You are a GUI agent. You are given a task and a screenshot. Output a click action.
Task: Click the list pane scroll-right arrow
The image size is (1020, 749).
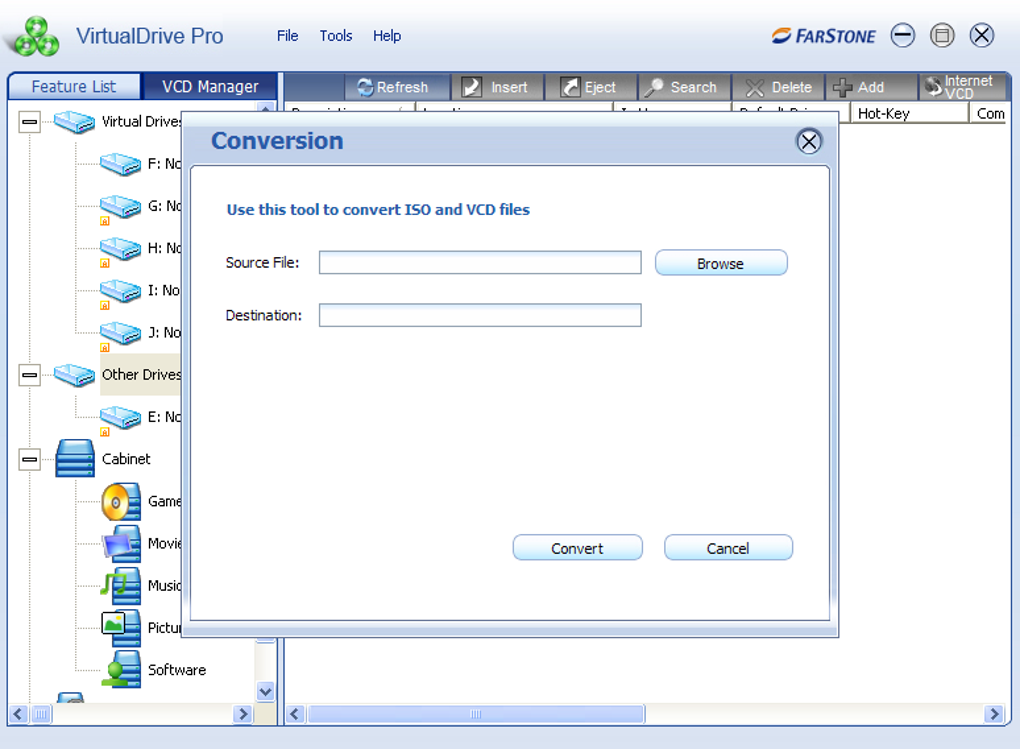[994, 714]
